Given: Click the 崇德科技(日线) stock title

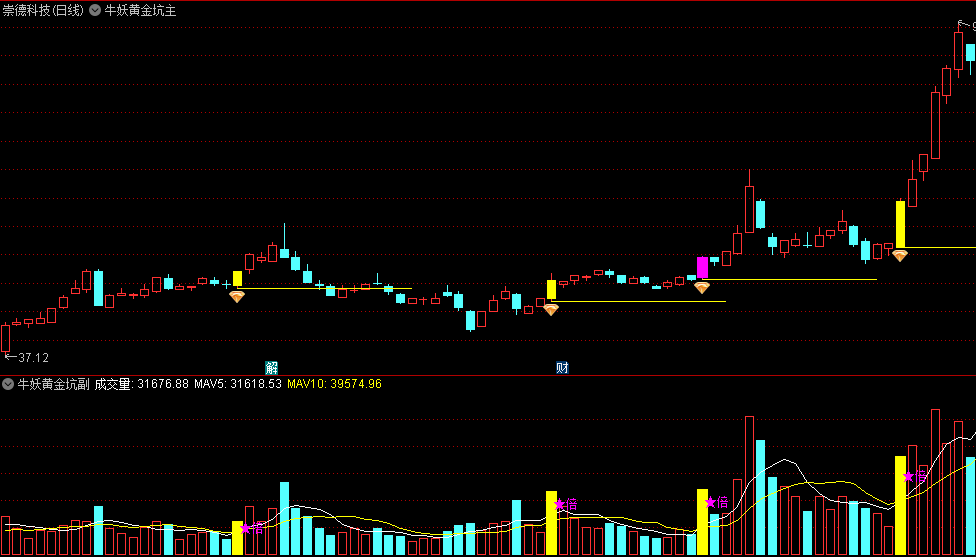Looking at the screenshot, I should 43,11.
